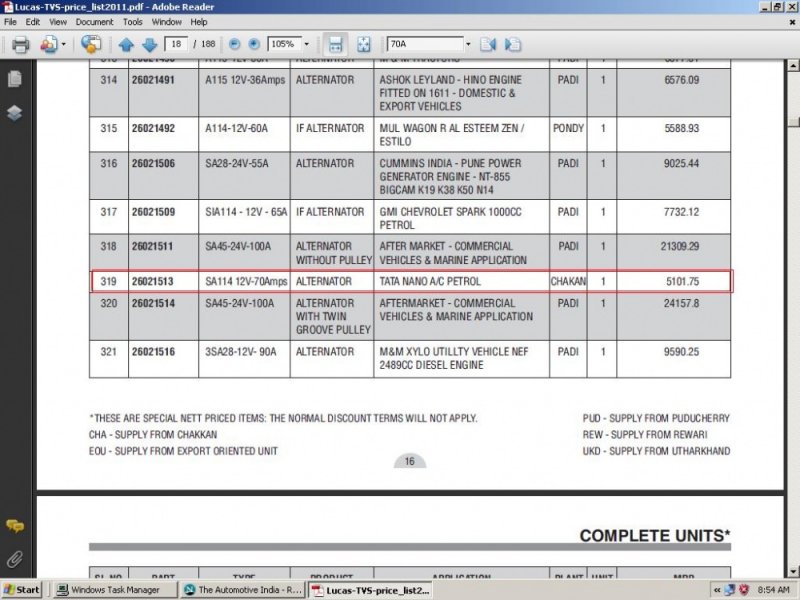Open the Window menu

pos(166,22)
